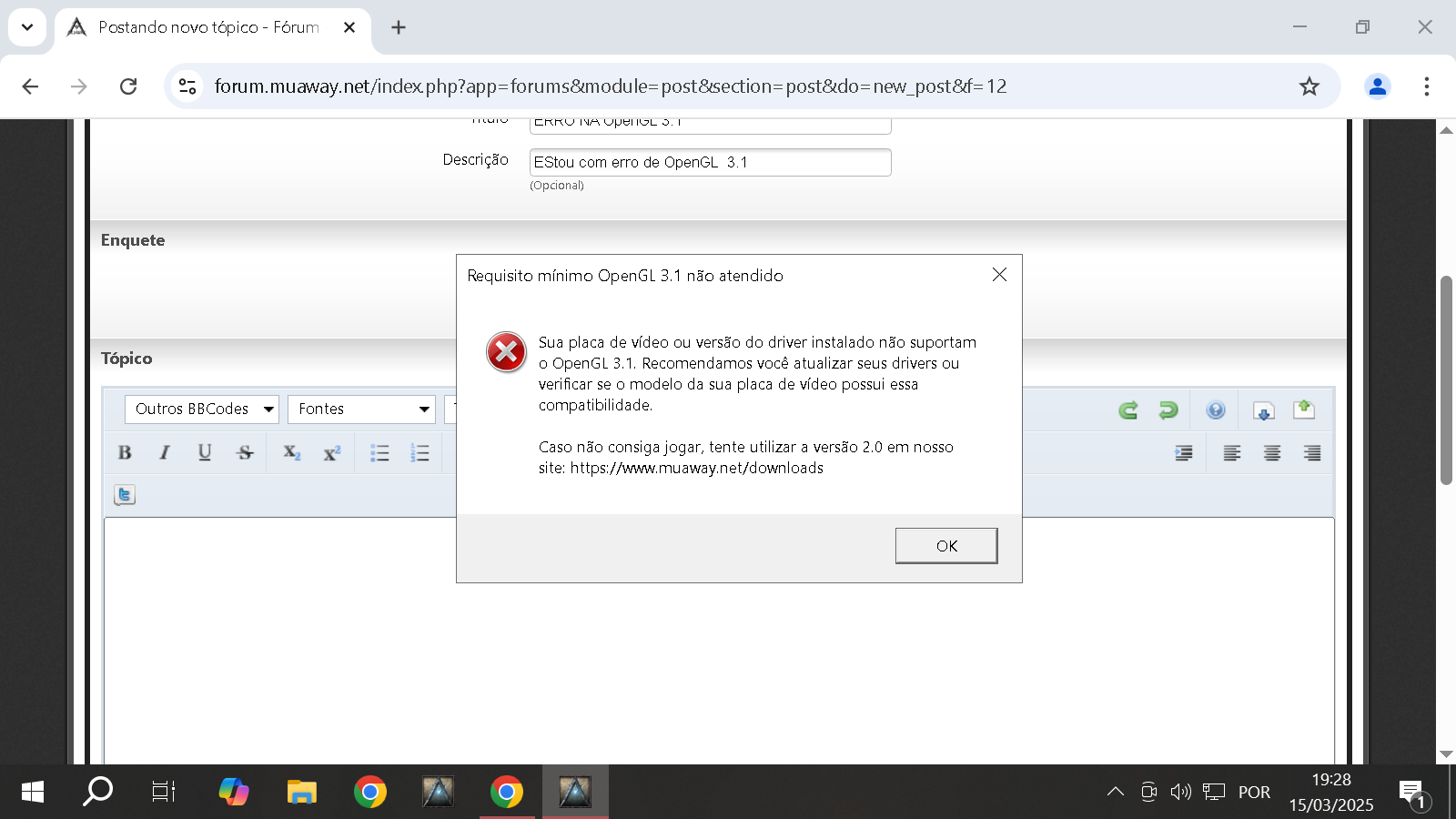Apply underline formatting
The height and width of the screenshot is (819, 1456).
point(205,453)
